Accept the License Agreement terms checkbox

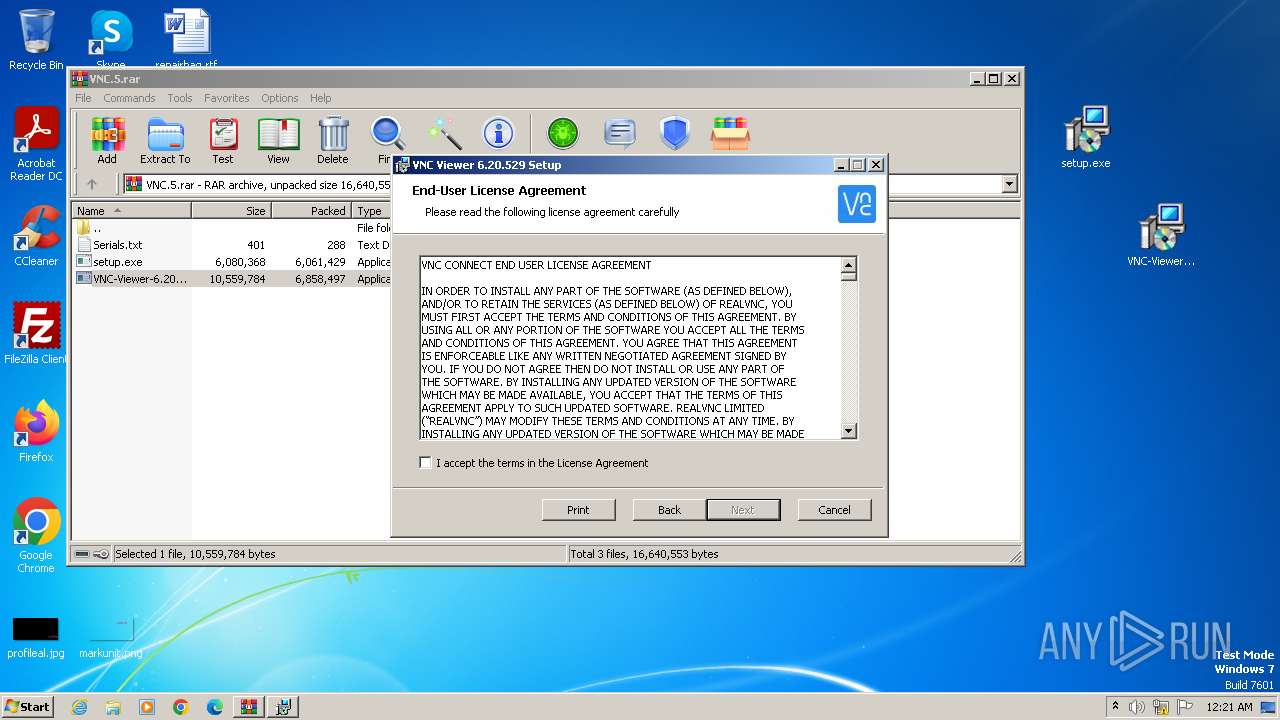tap(426, 463)
